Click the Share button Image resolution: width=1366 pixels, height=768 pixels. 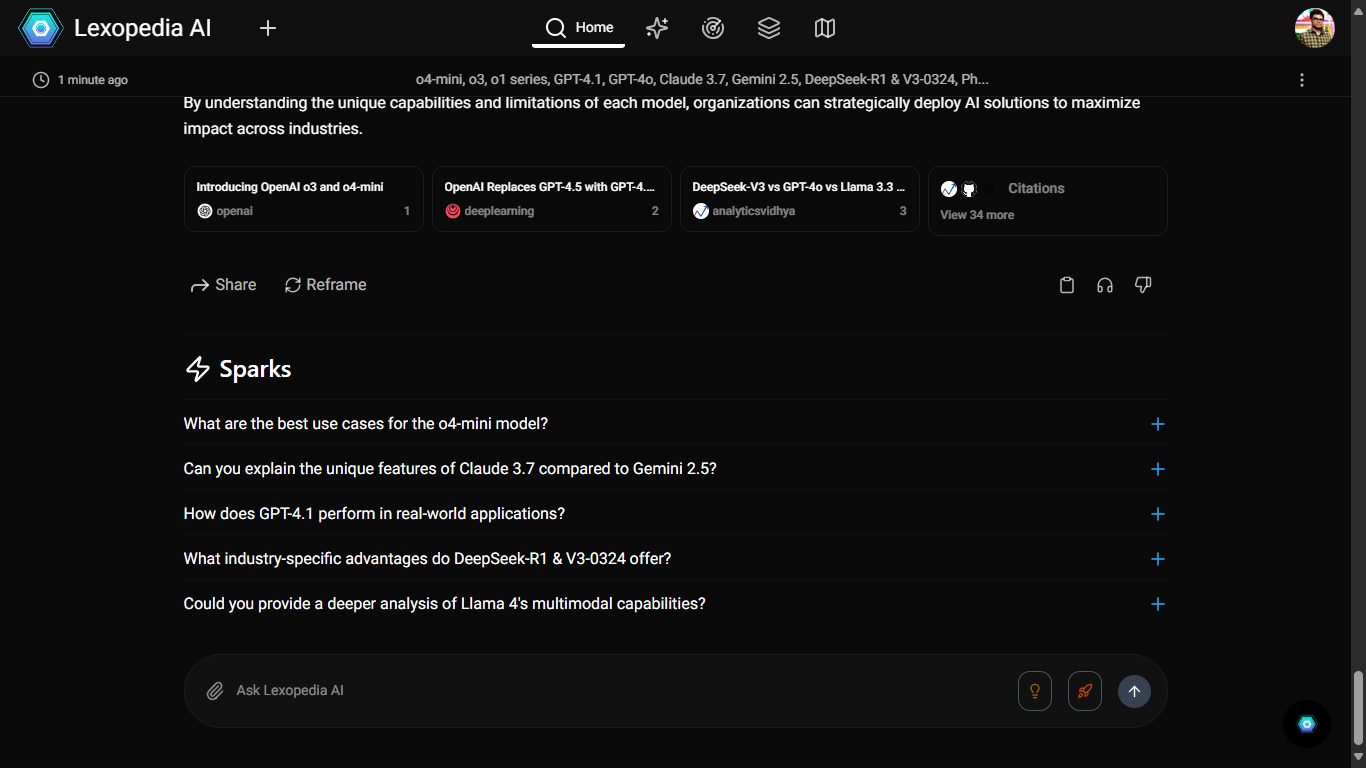[224, 285]
